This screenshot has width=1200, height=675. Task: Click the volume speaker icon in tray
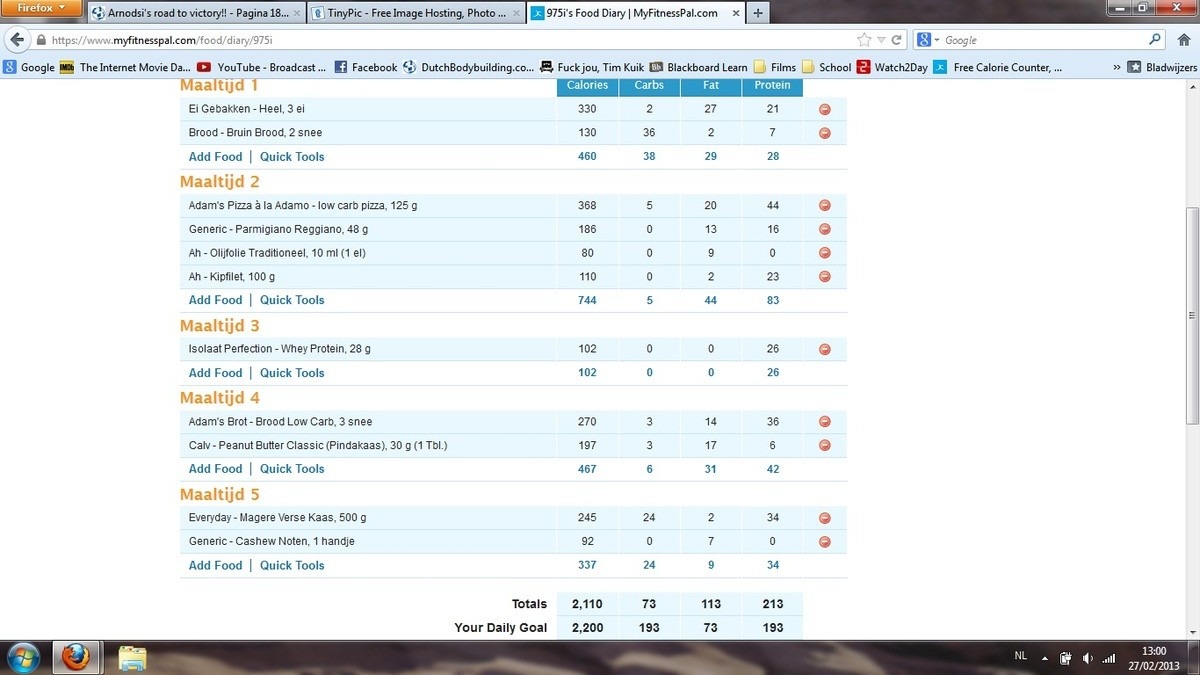[1087, 658]
